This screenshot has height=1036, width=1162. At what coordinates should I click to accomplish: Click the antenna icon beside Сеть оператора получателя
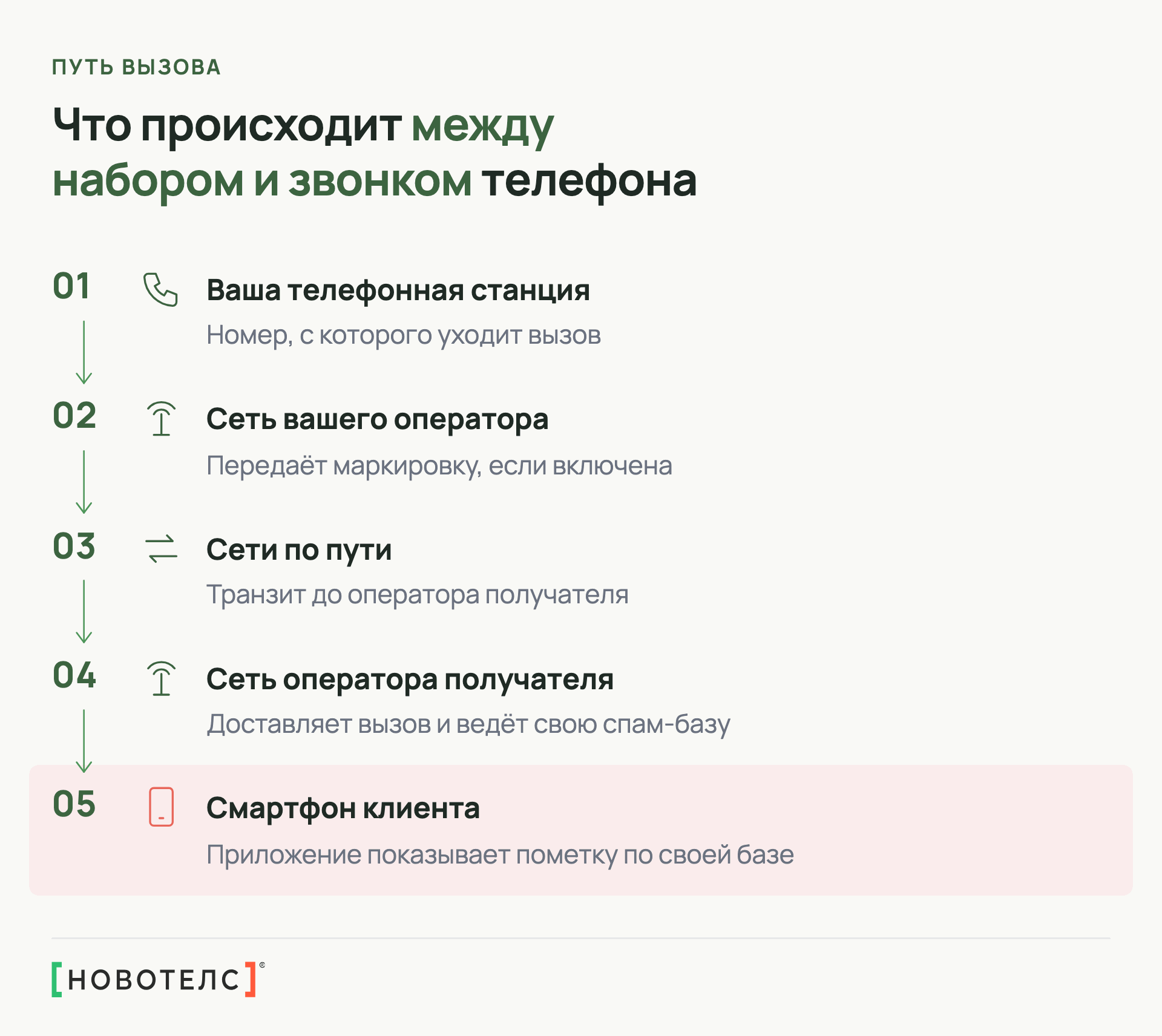(161, 678)
